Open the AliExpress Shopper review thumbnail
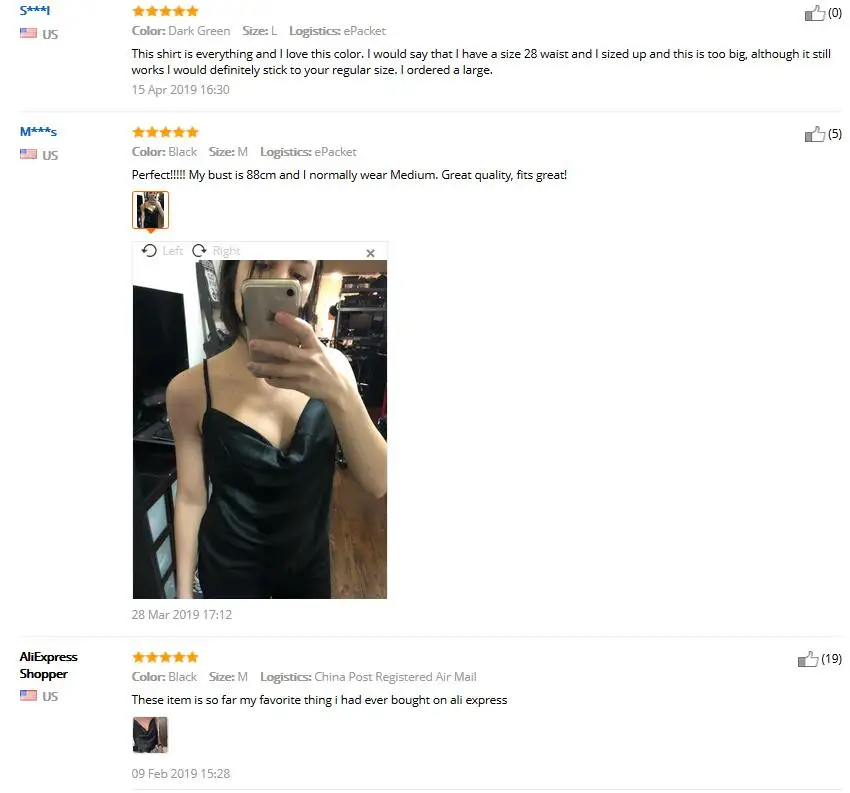 click(x=150, y=734)
